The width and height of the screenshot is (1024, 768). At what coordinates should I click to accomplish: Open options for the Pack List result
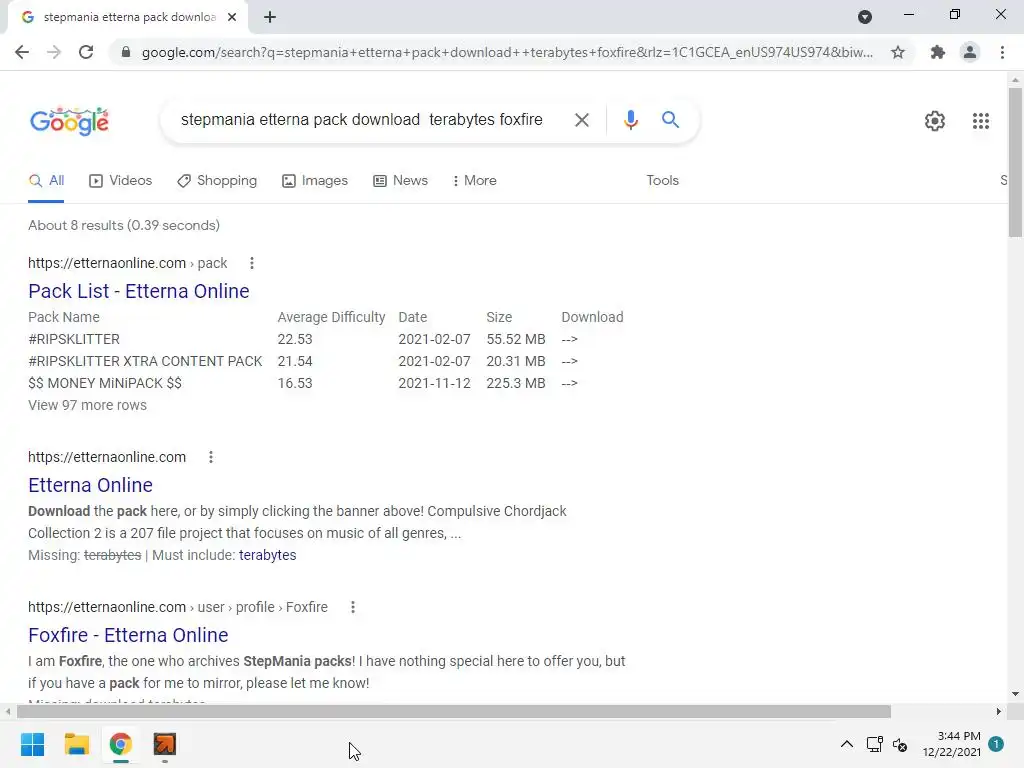[251, 263]
